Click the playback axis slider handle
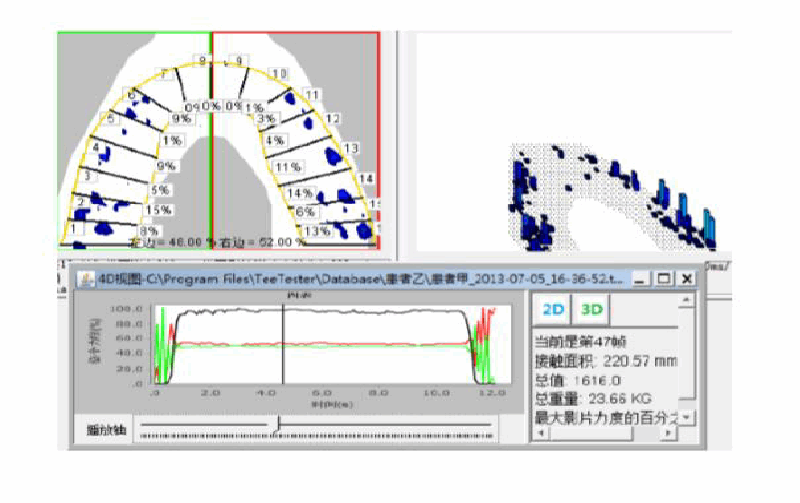The height and width of the screenshot is (503, 800). tap(278, 428)
